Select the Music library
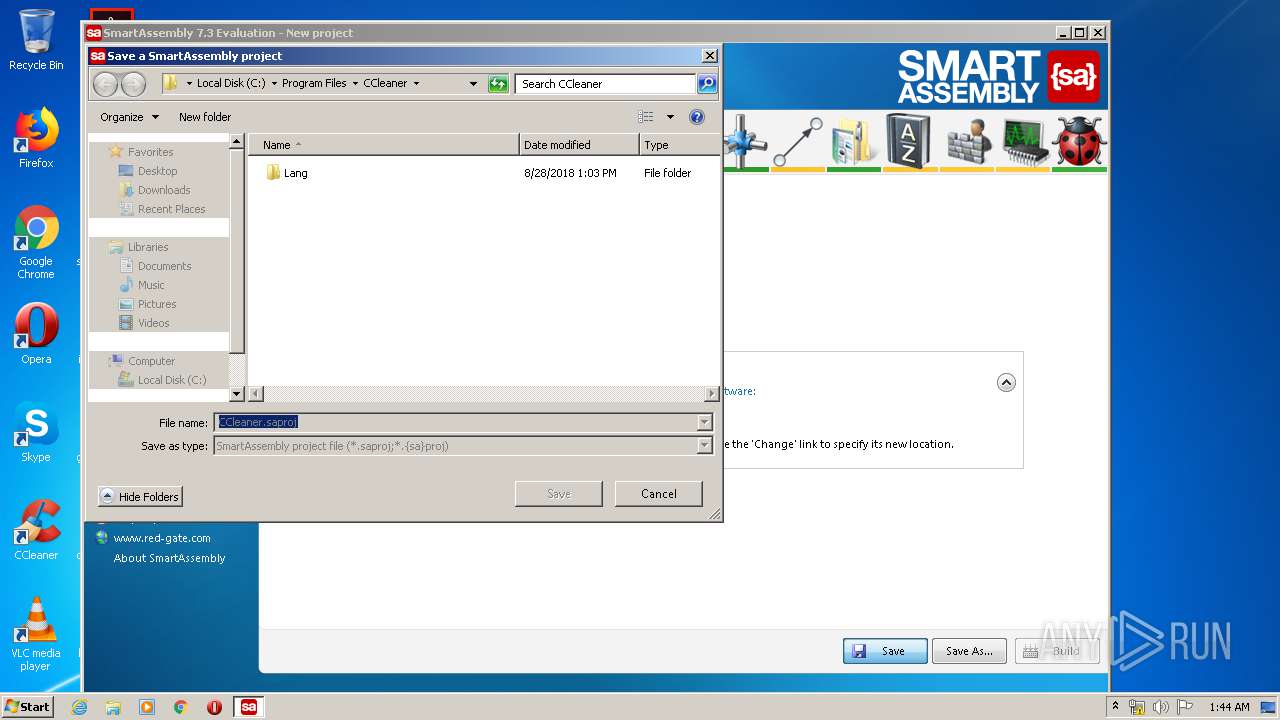Image resolution: width=1280 pixels, height=720 pixels. (151, 285)
